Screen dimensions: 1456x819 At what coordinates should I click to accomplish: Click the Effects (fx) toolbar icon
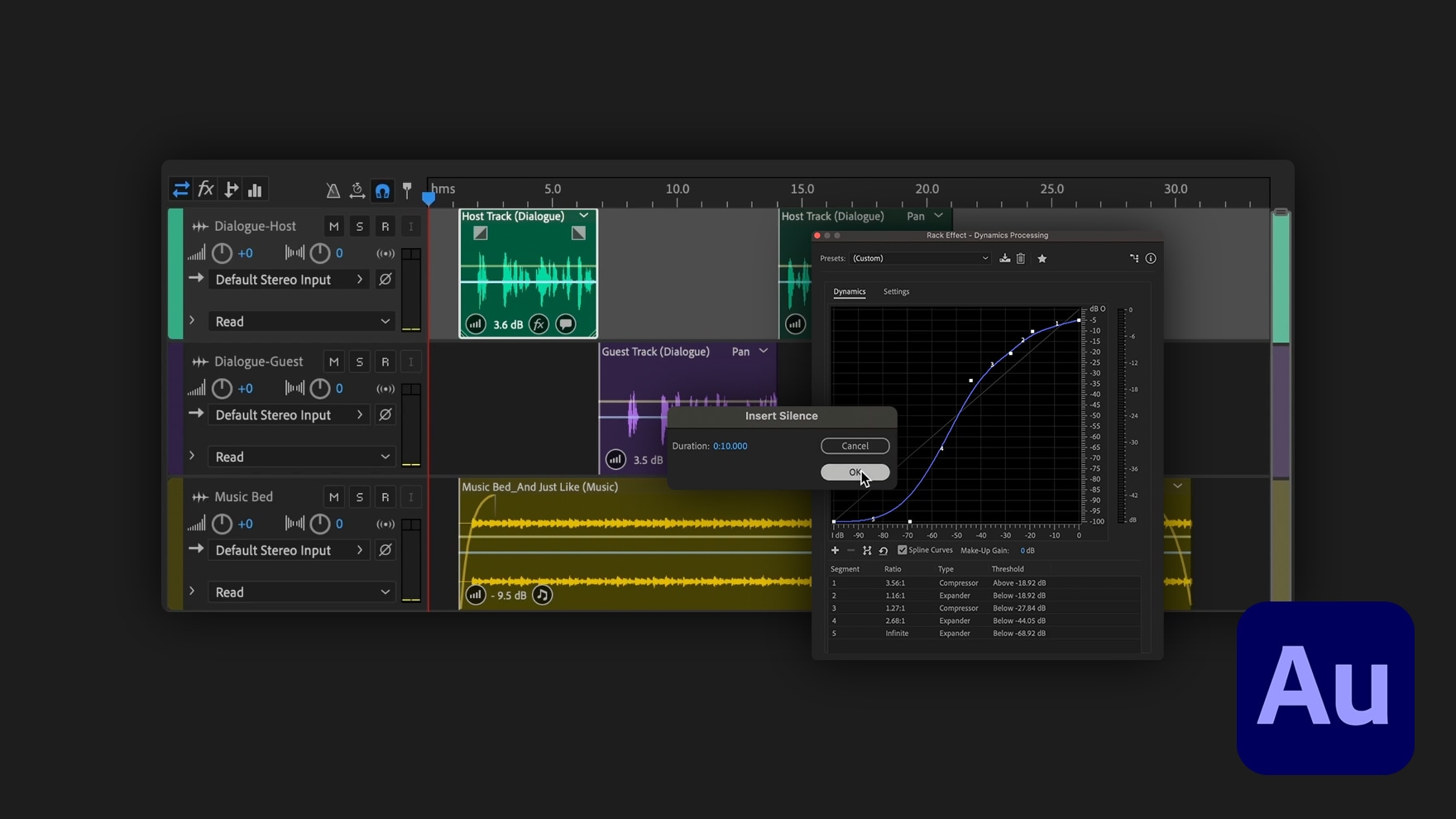(206, 190)
